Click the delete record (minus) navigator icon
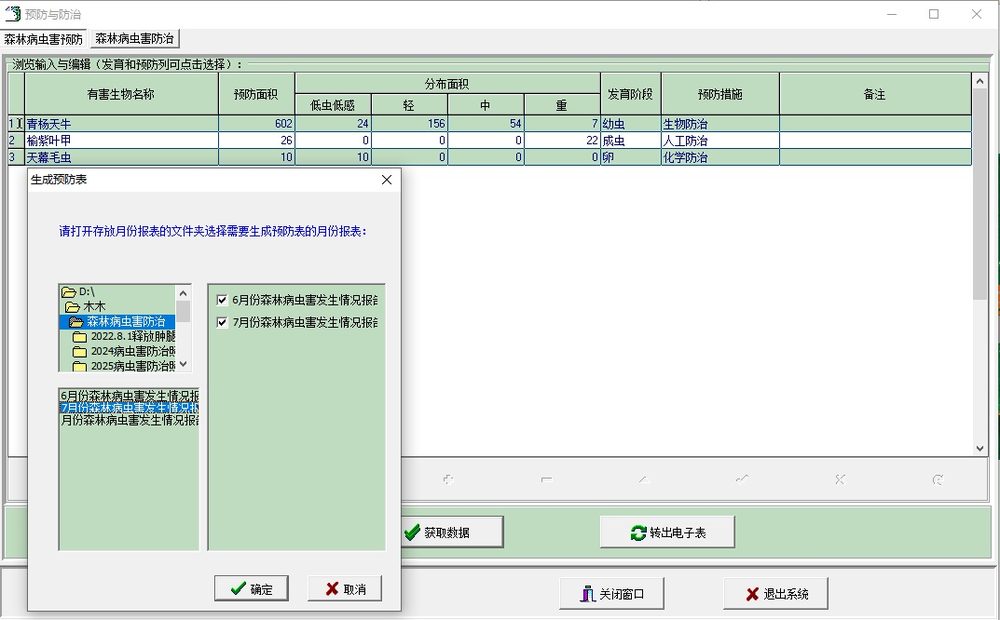1000x620 pixels. tap(547, 480)
